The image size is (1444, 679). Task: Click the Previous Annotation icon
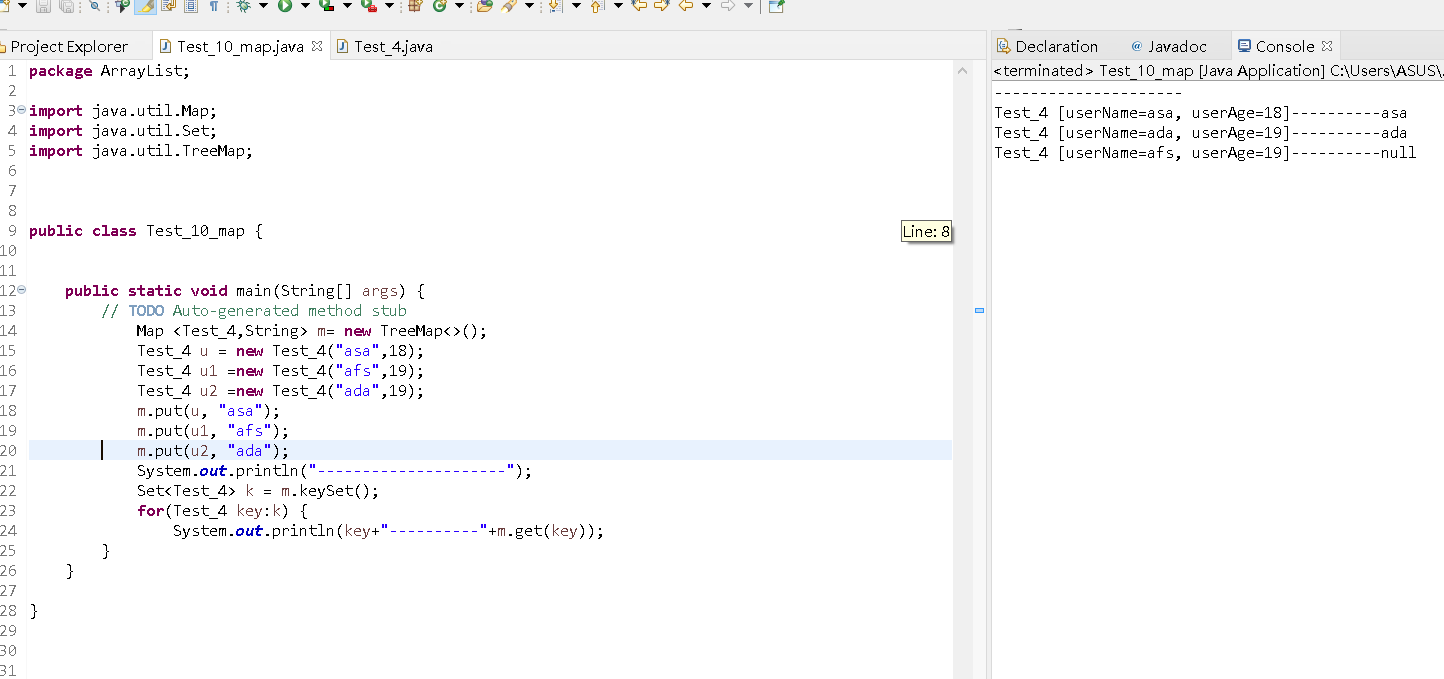click(x=597, y=6)
